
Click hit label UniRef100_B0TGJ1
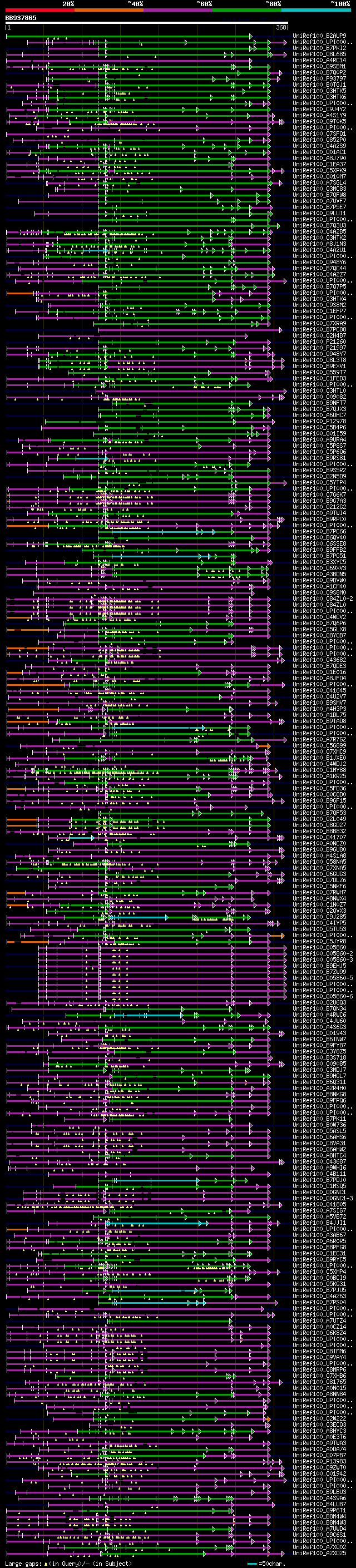[319, 85]
